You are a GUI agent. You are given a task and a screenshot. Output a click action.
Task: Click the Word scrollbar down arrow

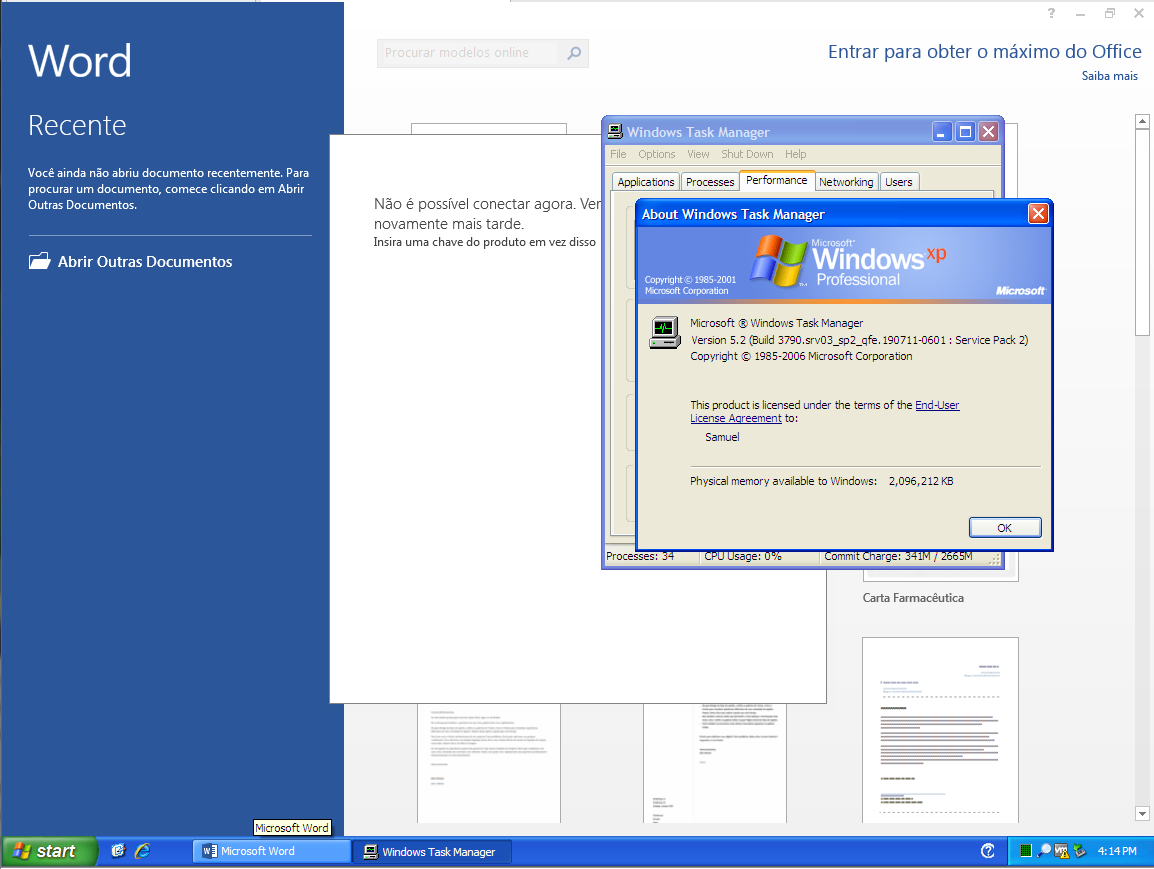pyautogui.click(x=1142, y=813)
